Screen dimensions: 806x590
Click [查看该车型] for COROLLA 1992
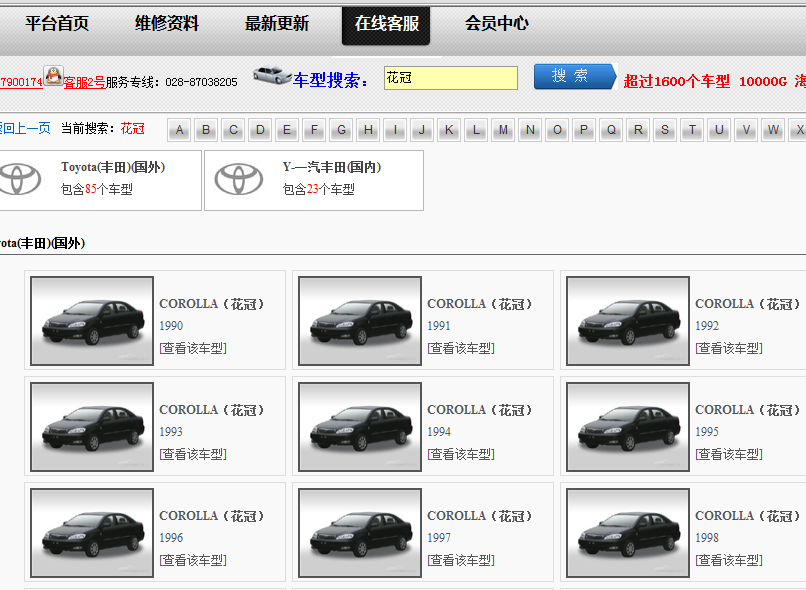[729, 348]
